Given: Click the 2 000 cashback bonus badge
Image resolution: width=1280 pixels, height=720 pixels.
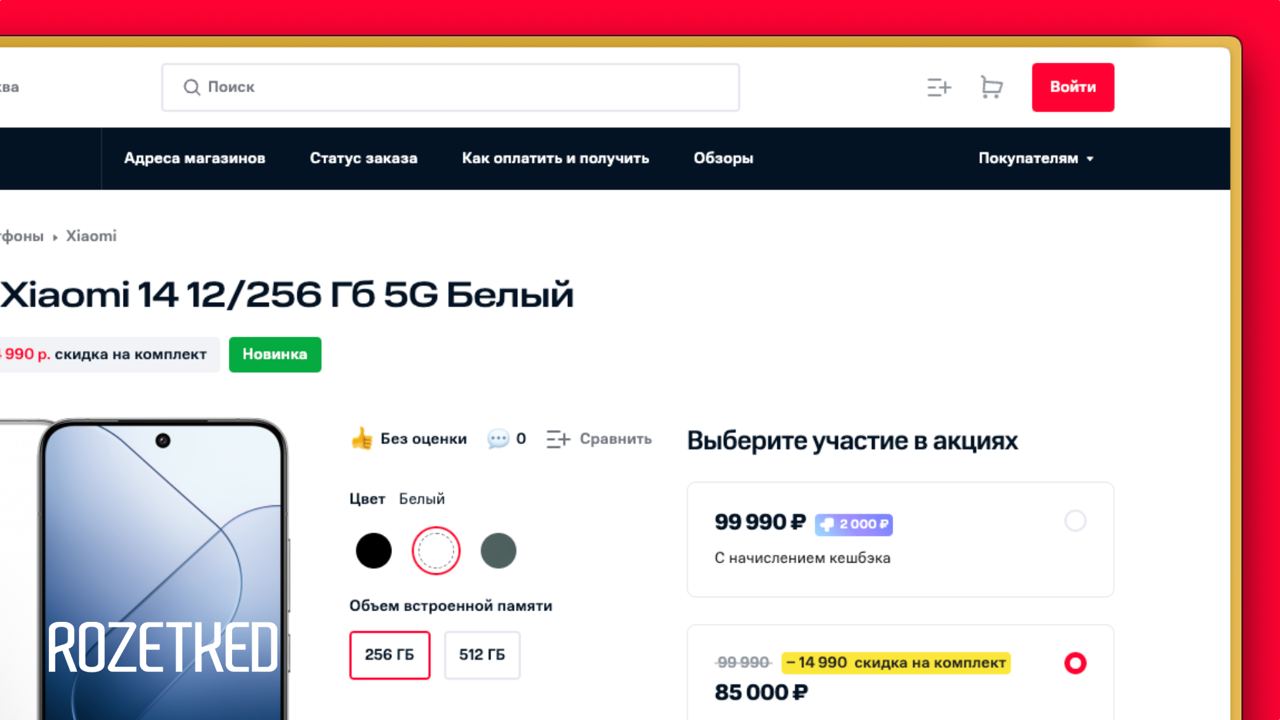Looking at the screenshot, I should [x=854, y=524].
